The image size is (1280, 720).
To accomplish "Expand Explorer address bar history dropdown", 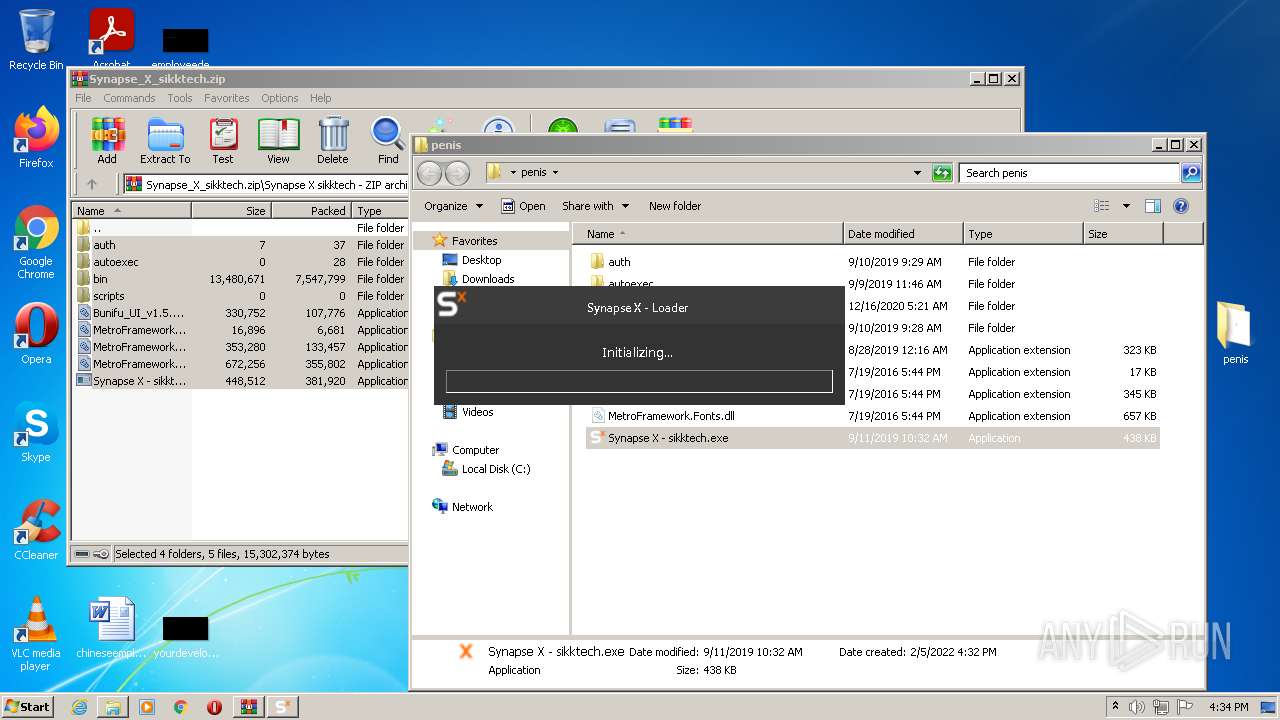I will 917,173.
